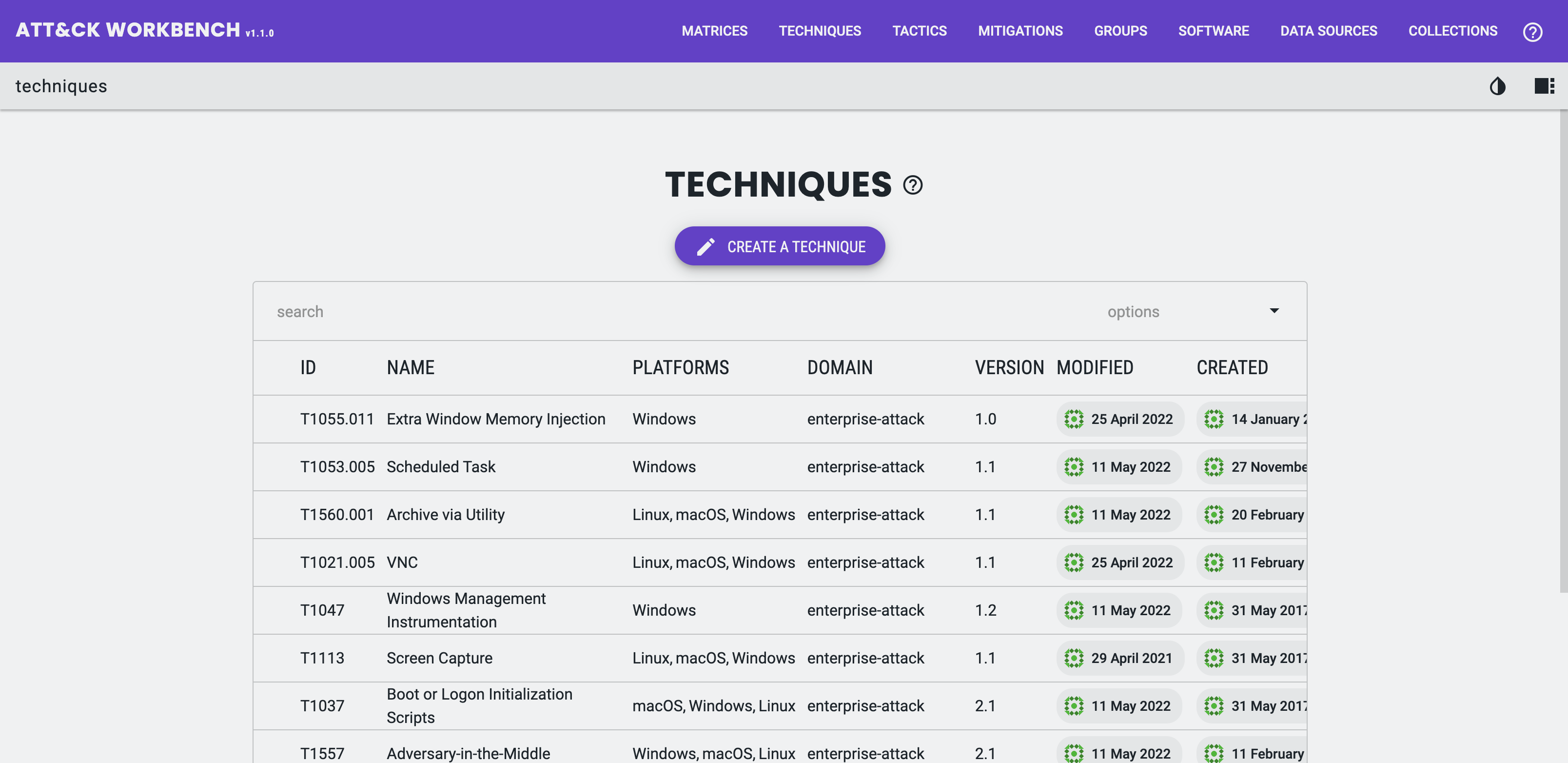Click the workflow status icon beside 25 April 2022 for T1055.011

pos(1074,419)
